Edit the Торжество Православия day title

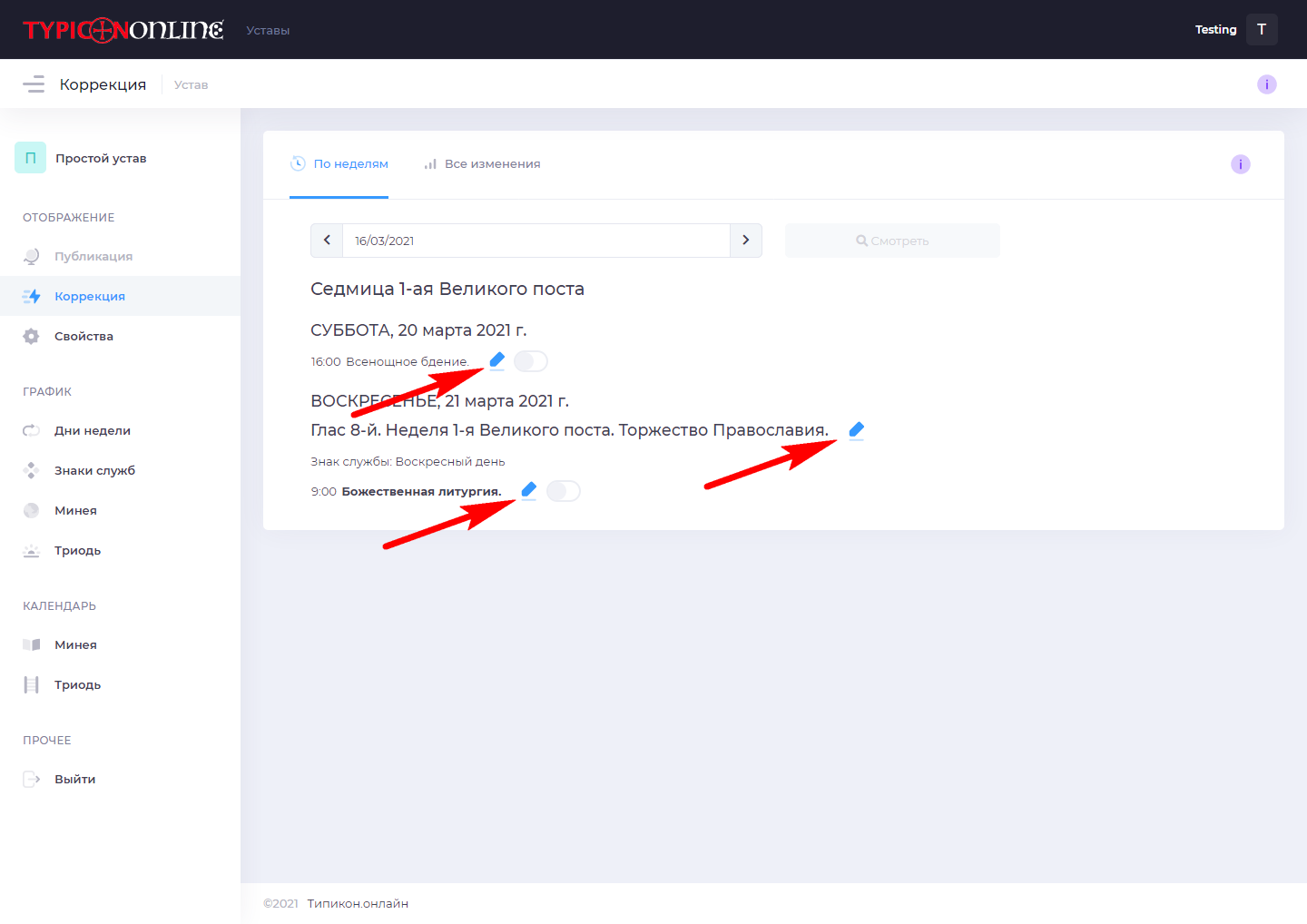[x=857, y=430]
